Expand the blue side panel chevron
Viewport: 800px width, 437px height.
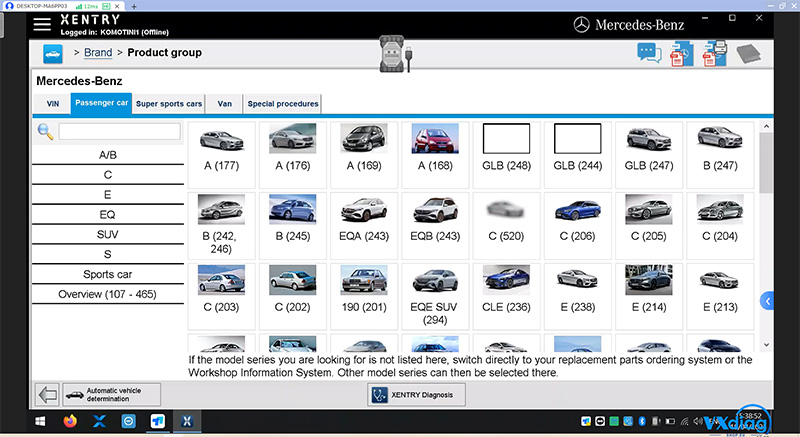coord(767,301)
